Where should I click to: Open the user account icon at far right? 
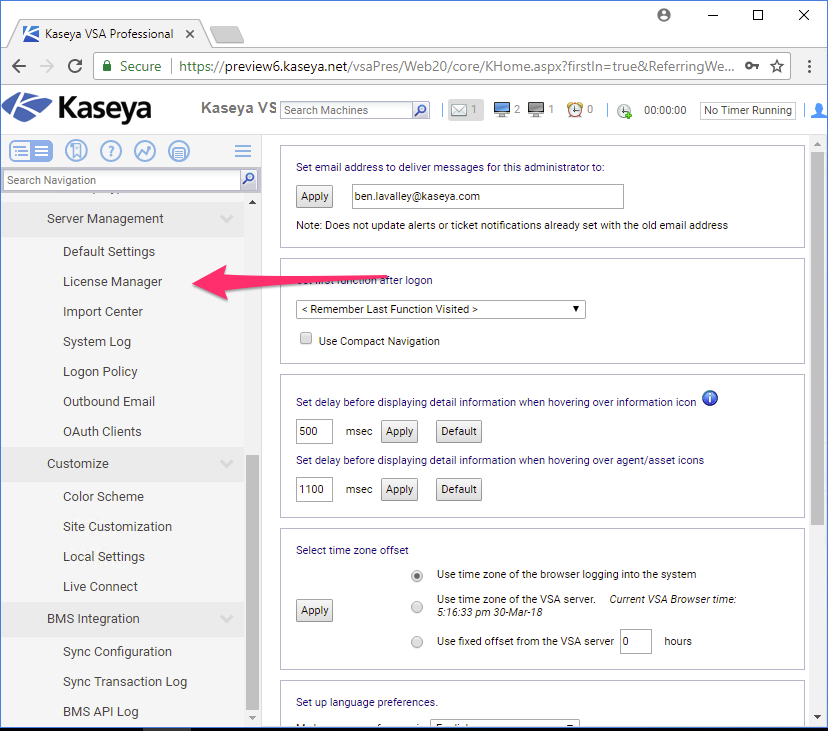(819, 110)
